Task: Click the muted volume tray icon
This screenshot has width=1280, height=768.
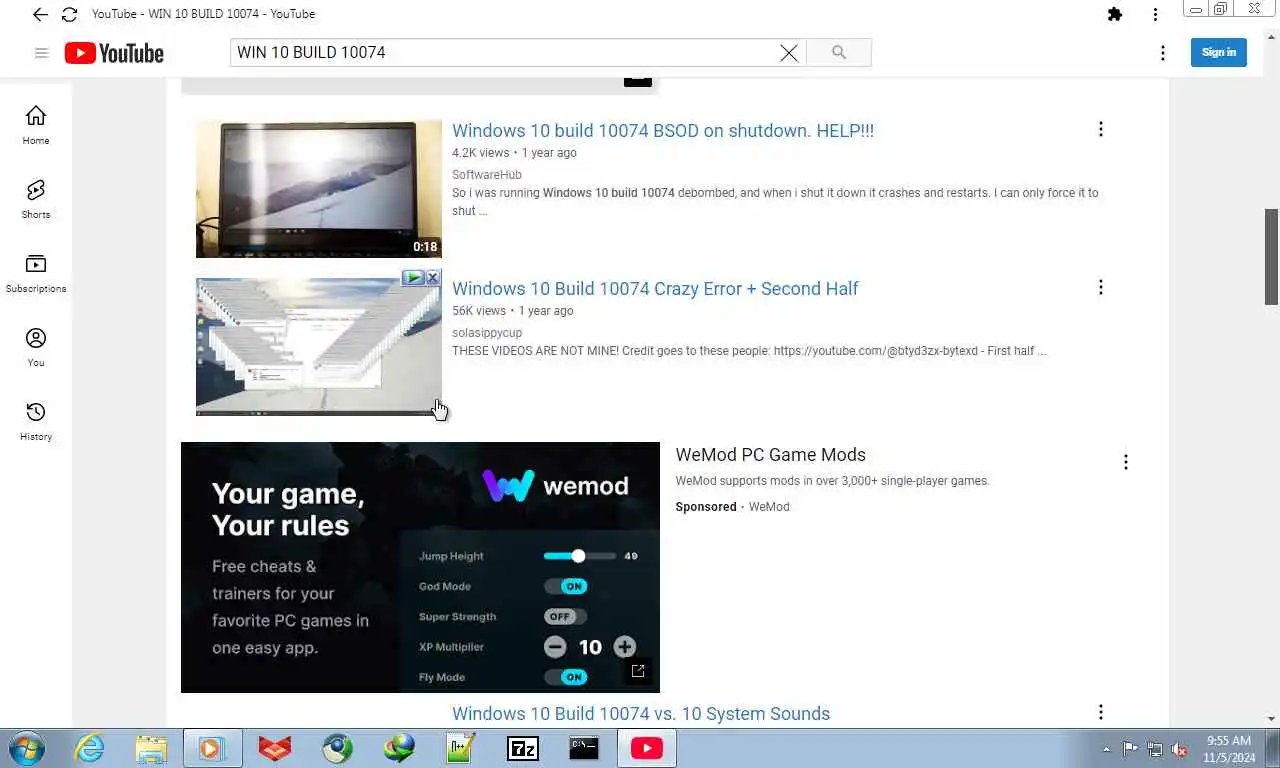Action: click(1179, 749)
